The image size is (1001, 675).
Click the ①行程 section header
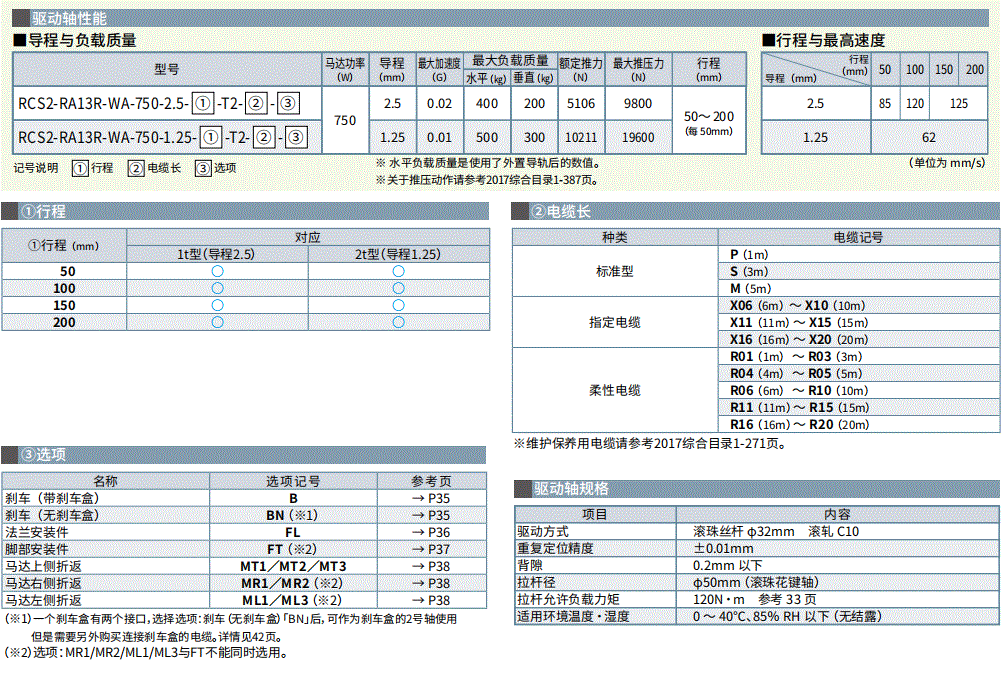pyautogui.click(x=245, y=211)
